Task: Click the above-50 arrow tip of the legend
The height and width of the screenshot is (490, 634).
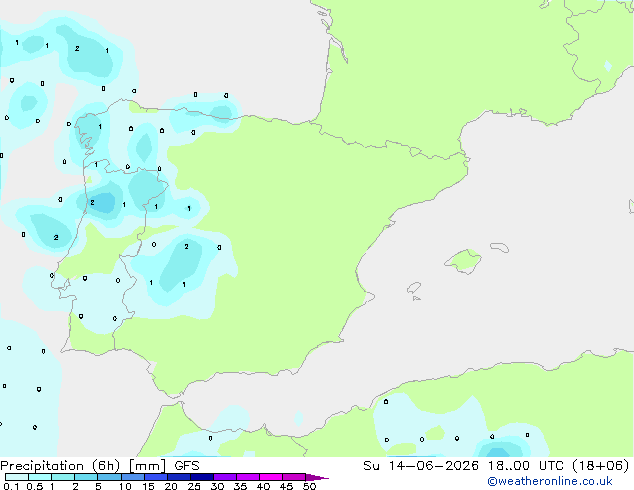Action: pyautogui.click(x=317, y=477)
